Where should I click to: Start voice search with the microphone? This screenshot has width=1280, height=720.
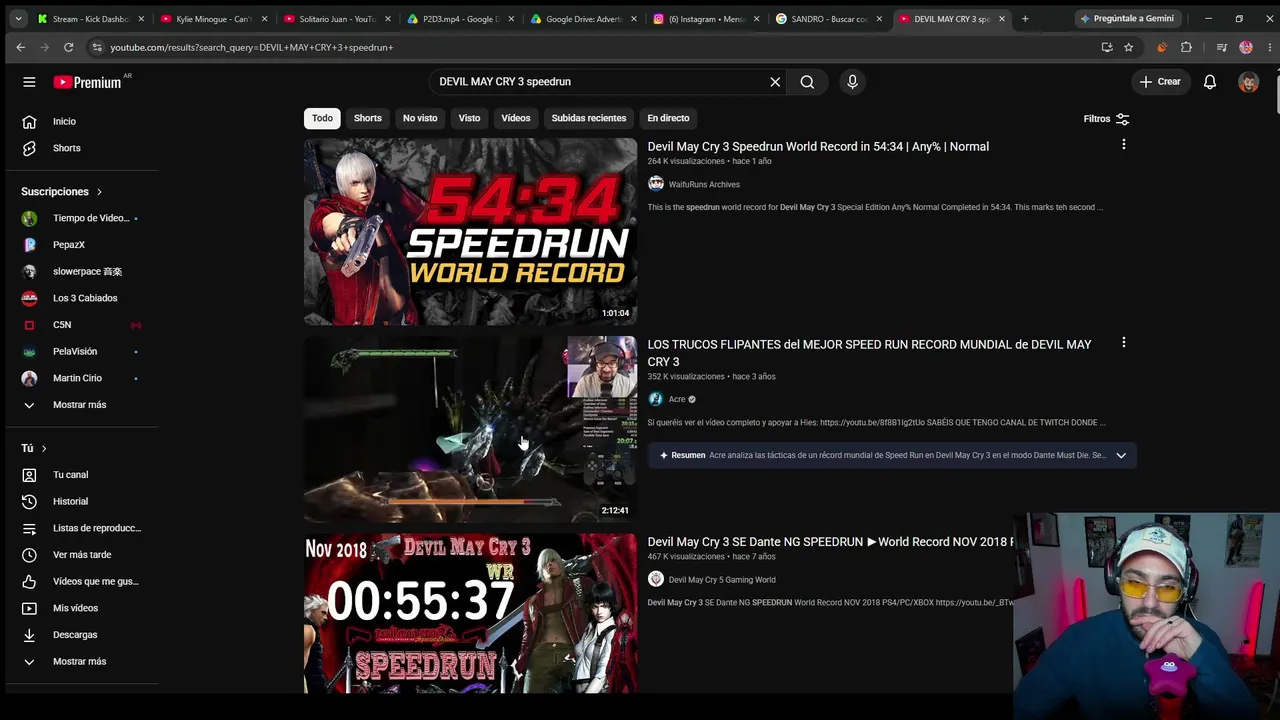[x=852, y=82]
